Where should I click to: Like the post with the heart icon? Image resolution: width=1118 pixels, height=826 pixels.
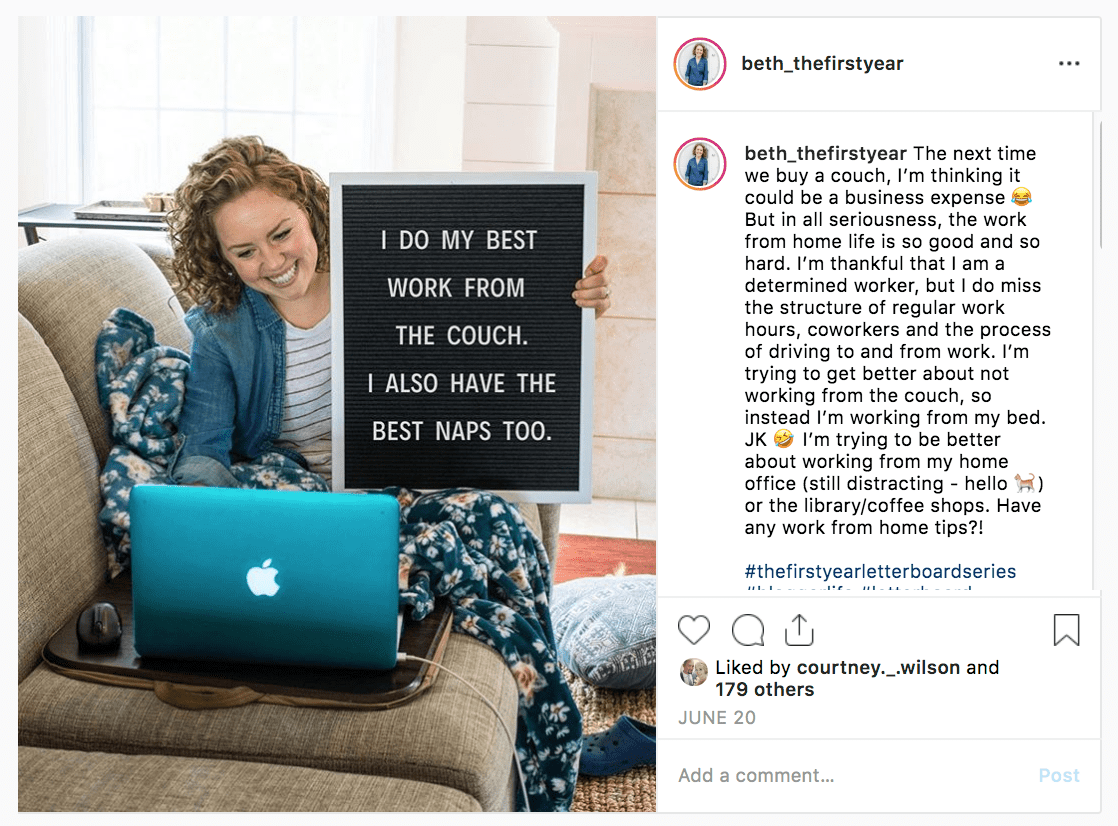[x=694, y=630]
